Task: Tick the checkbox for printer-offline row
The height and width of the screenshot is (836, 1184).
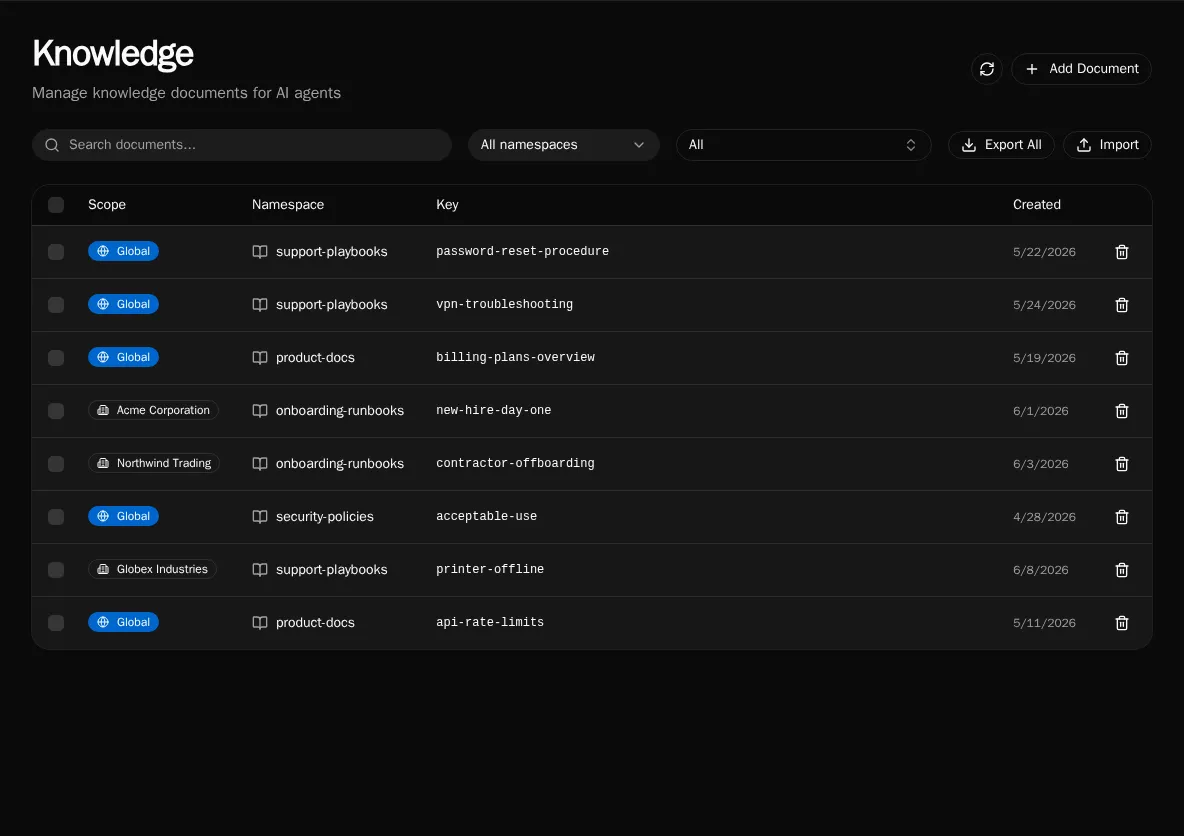Action: 56,569
